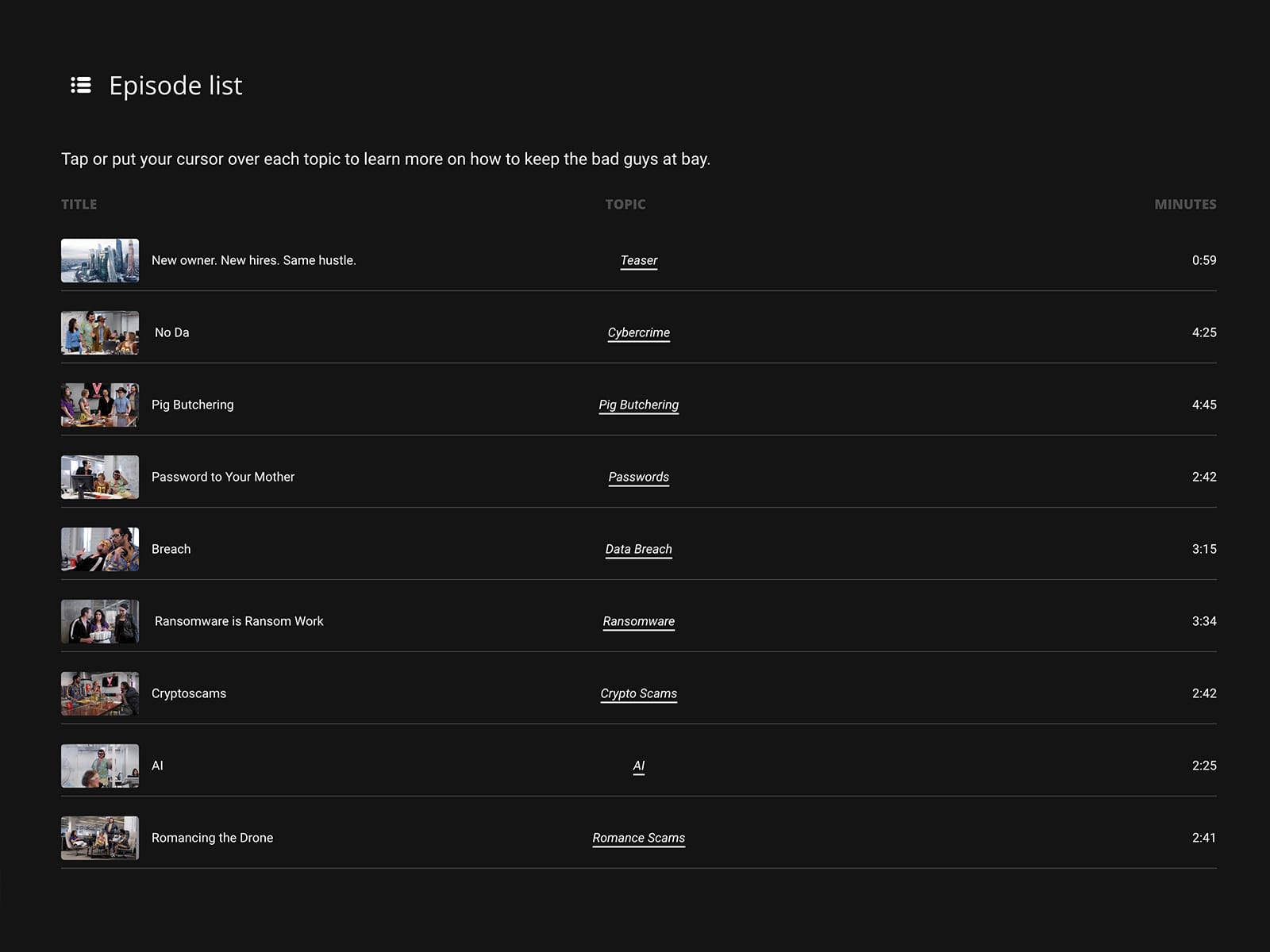Screen dimensions: 1270x952
Task: Select the Breach episode thumbnail
Action: (x=100, y=549)
